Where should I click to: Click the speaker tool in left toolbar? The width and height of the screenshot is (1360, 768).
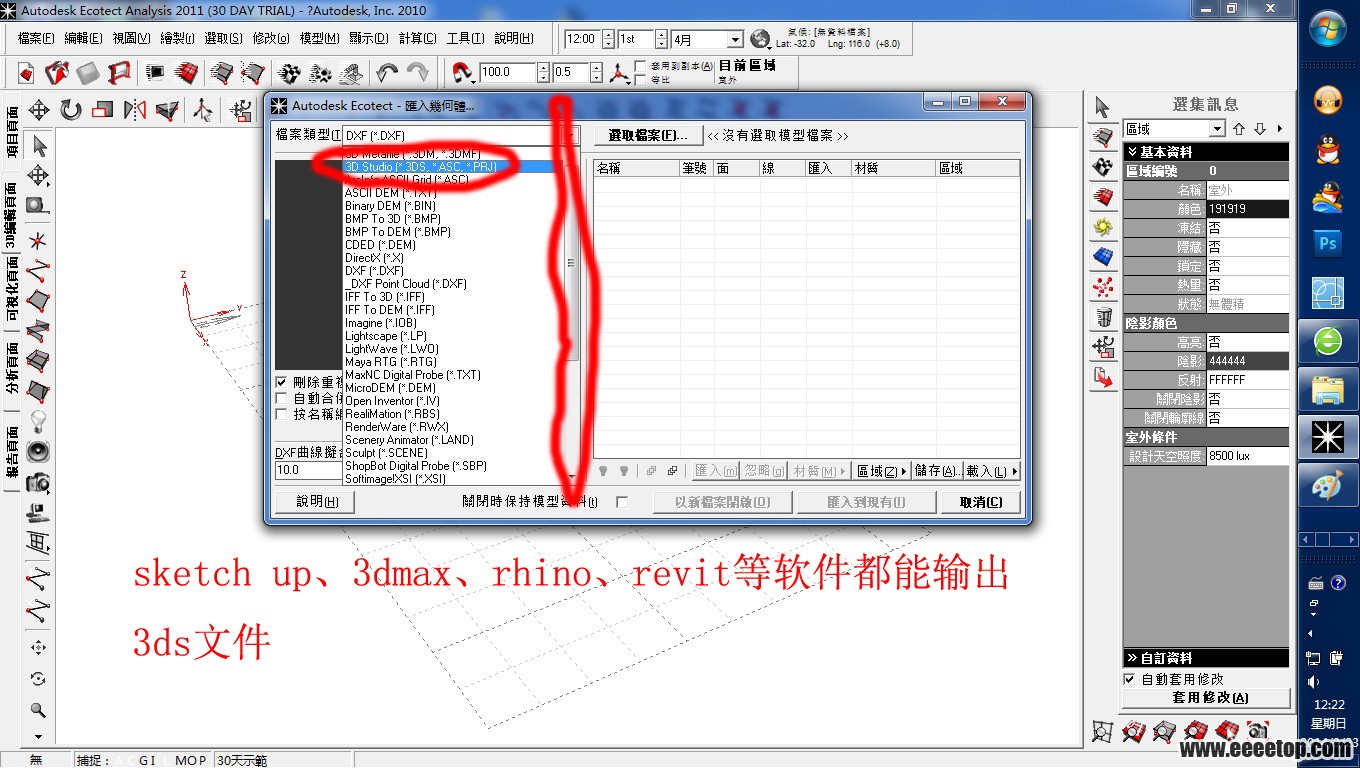pyautogui.click(x=38, y=451)
